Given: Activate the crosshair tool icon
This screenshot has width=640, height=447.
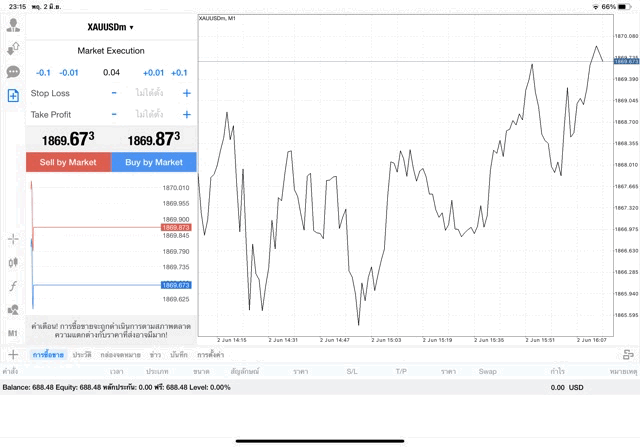Looking at the screenshot, I should click(x=13, y=239).
